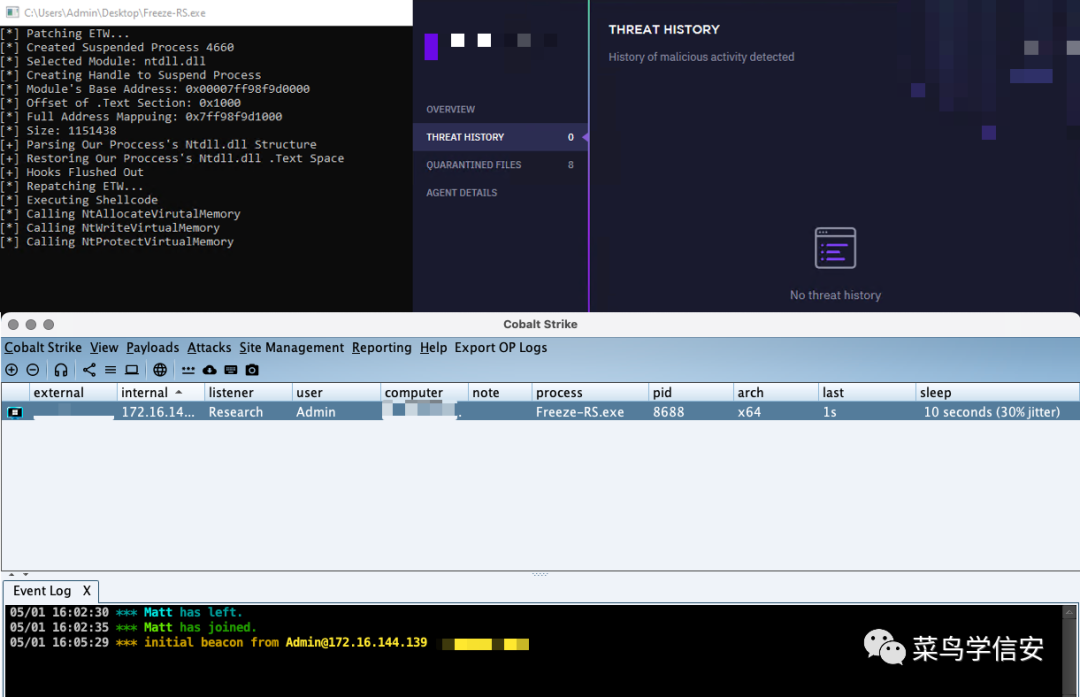Viewport: 1080px width, 697px height.
Task: Open the Export OP Logs menu
Action: [501, 348]
